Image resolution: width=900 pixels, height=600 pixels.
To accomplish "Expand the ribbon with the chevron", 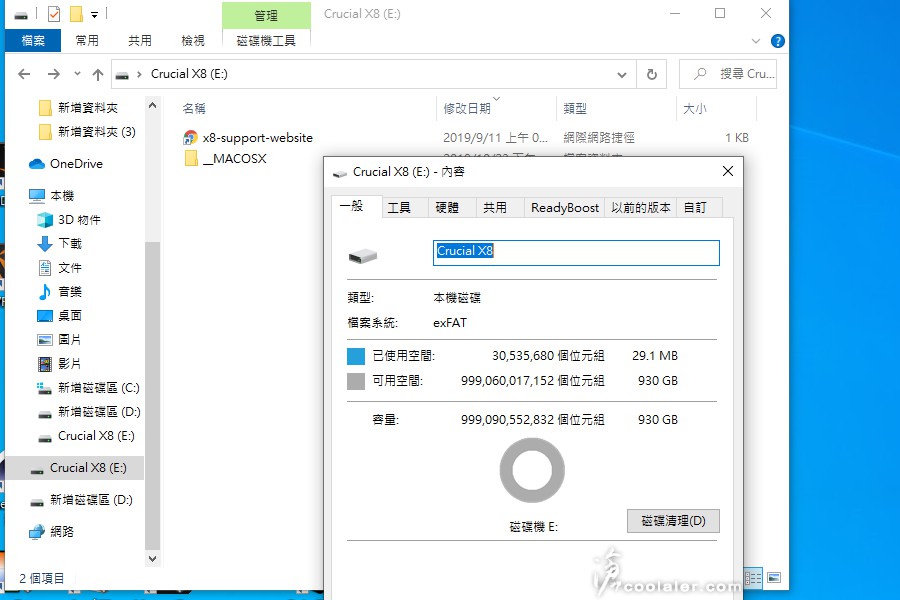I will pyautogui.click(x=756, y=41).
